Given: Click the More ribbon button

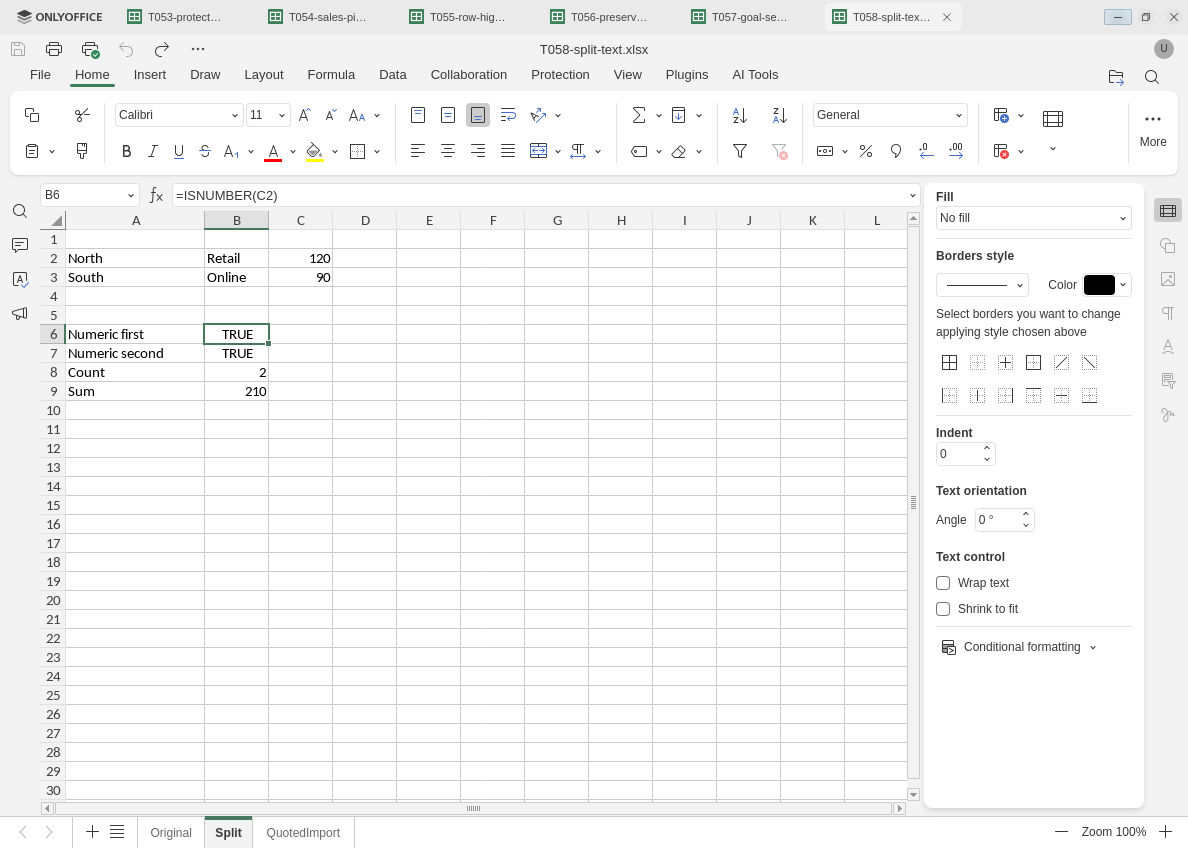Looking at the screenshot, I should pyautogui.click(x=1152, y=130).
